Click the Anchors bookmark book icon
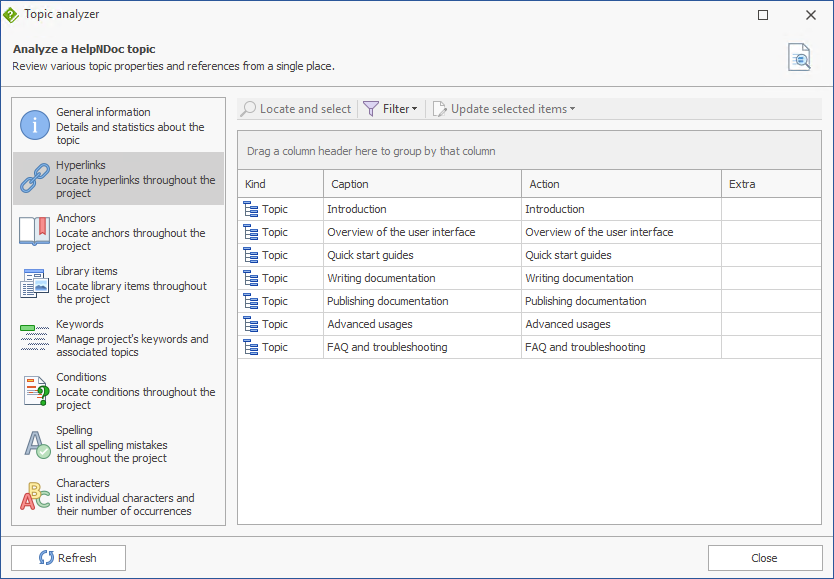Screen dimensions: 834x579 (x=35, y=231)
